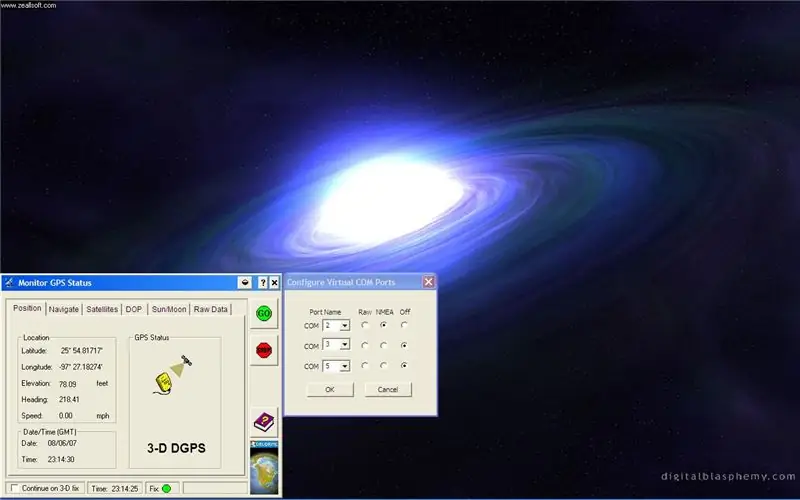This screenshot has height=500, width=800.
Task: Click the GPS receiver satellite status graphic
Action: coord(172,375)
